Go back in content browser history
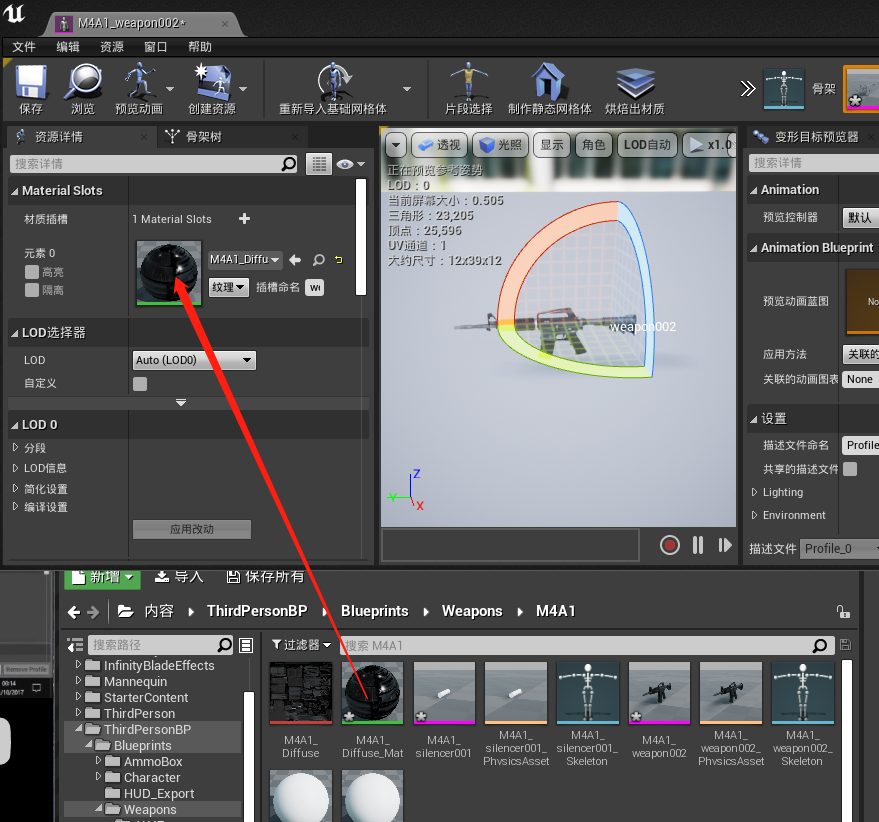The height and width of the screenshot is (822, 879). pyautogui.click(x=74, y=612)
